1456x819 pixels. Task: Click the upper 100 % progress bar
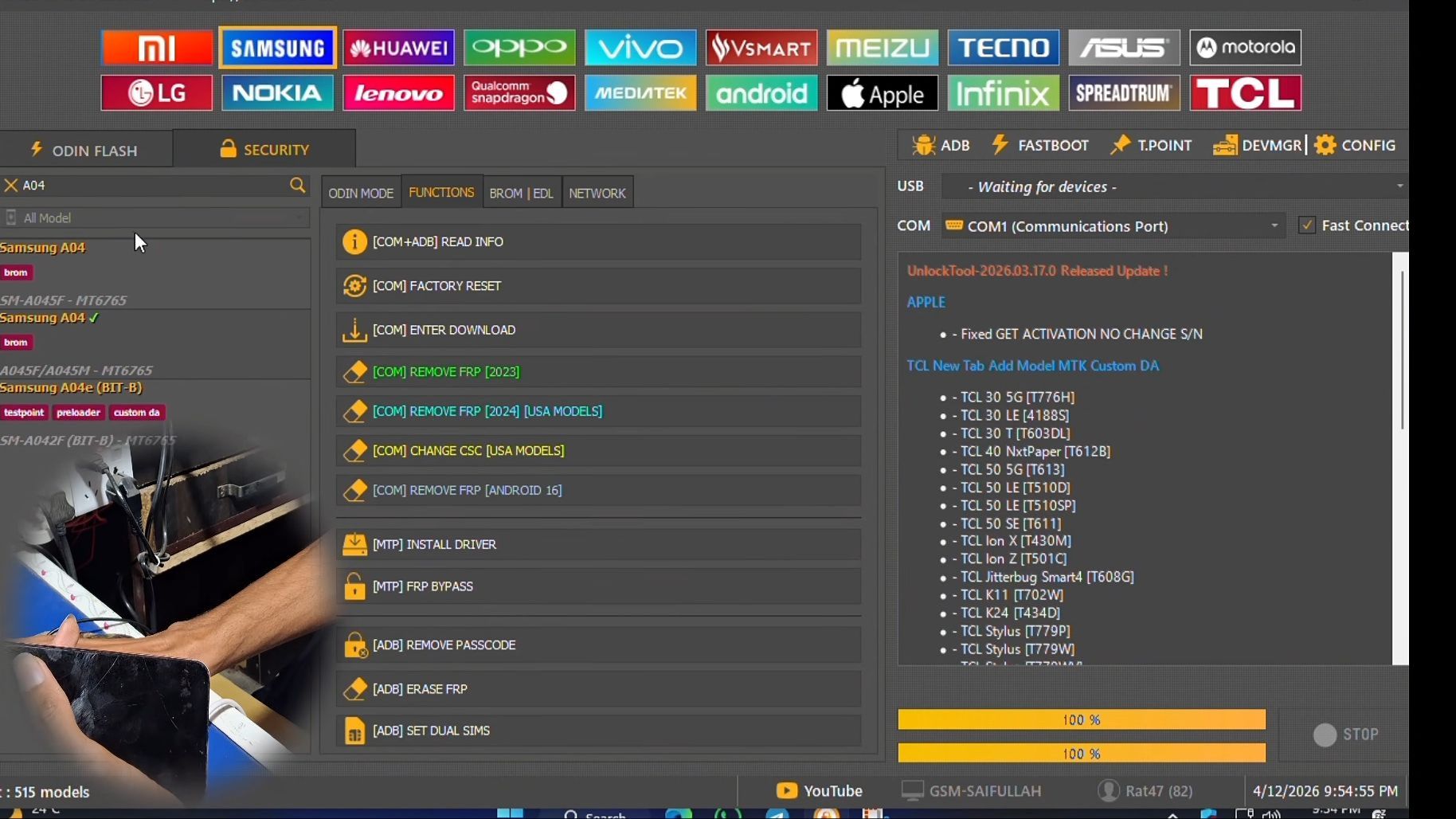pyautogui.click(x=1082, y=719)
